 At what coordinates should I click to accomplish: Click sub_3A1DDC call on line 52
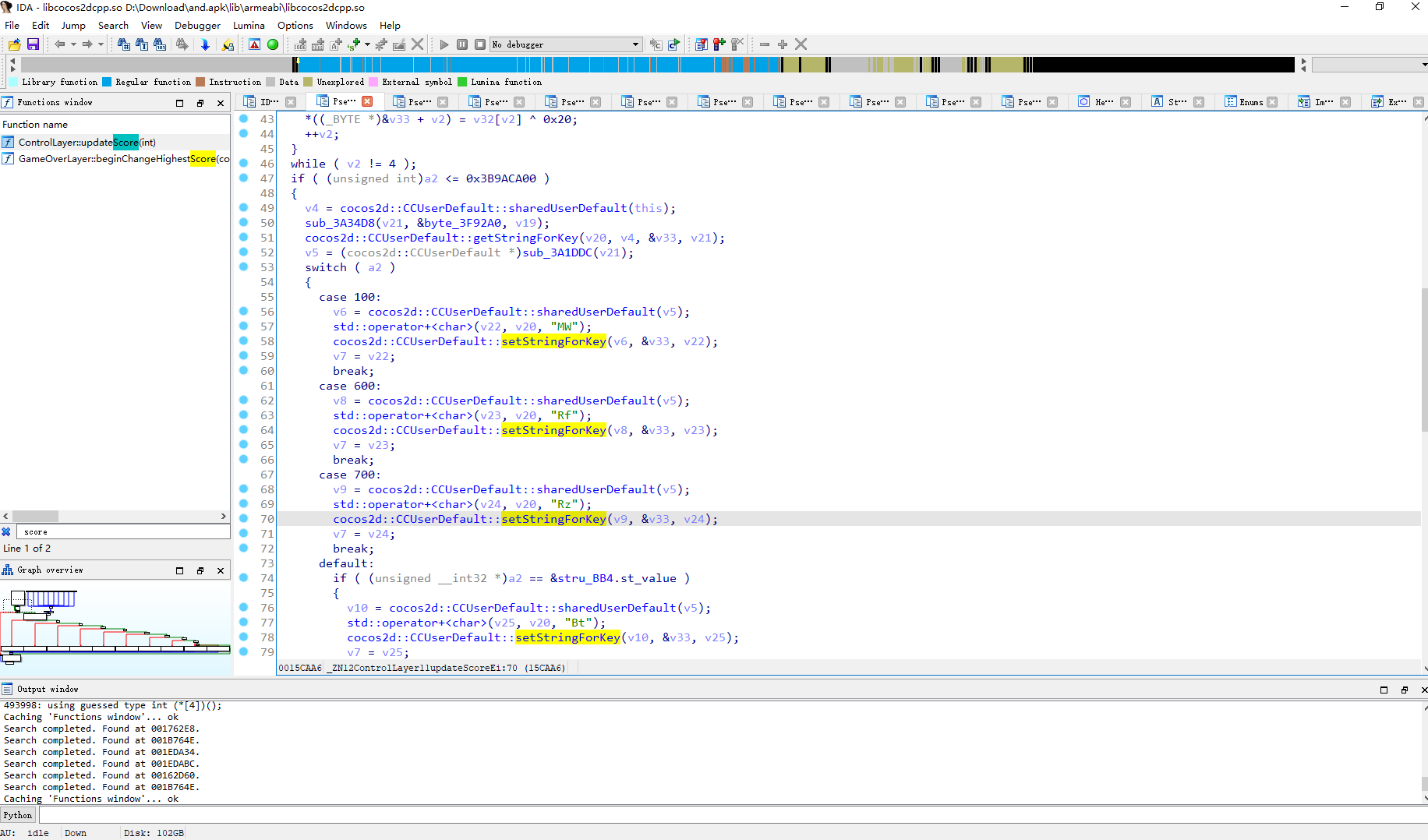click(x=558, y=252)
